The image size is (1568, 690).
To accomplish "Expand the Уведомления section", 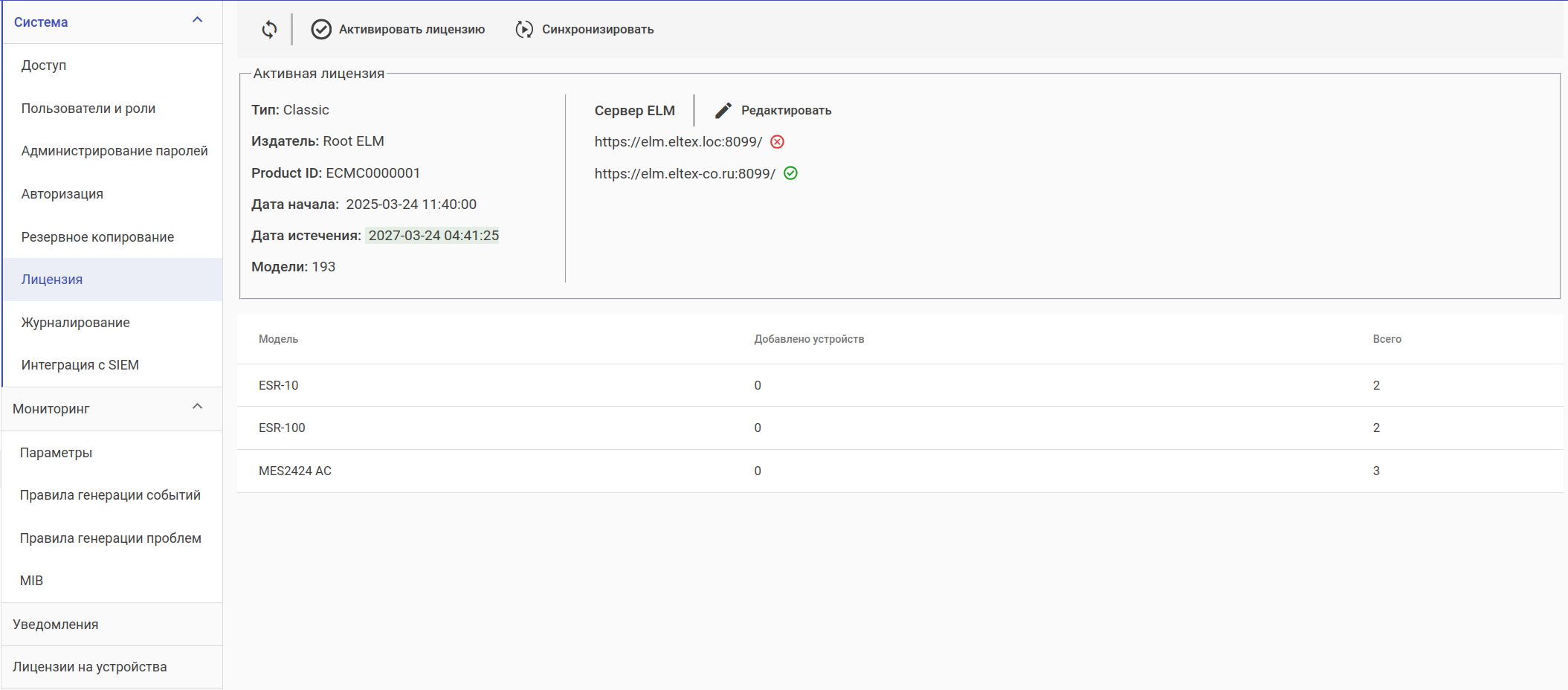I will click(56, 625).
